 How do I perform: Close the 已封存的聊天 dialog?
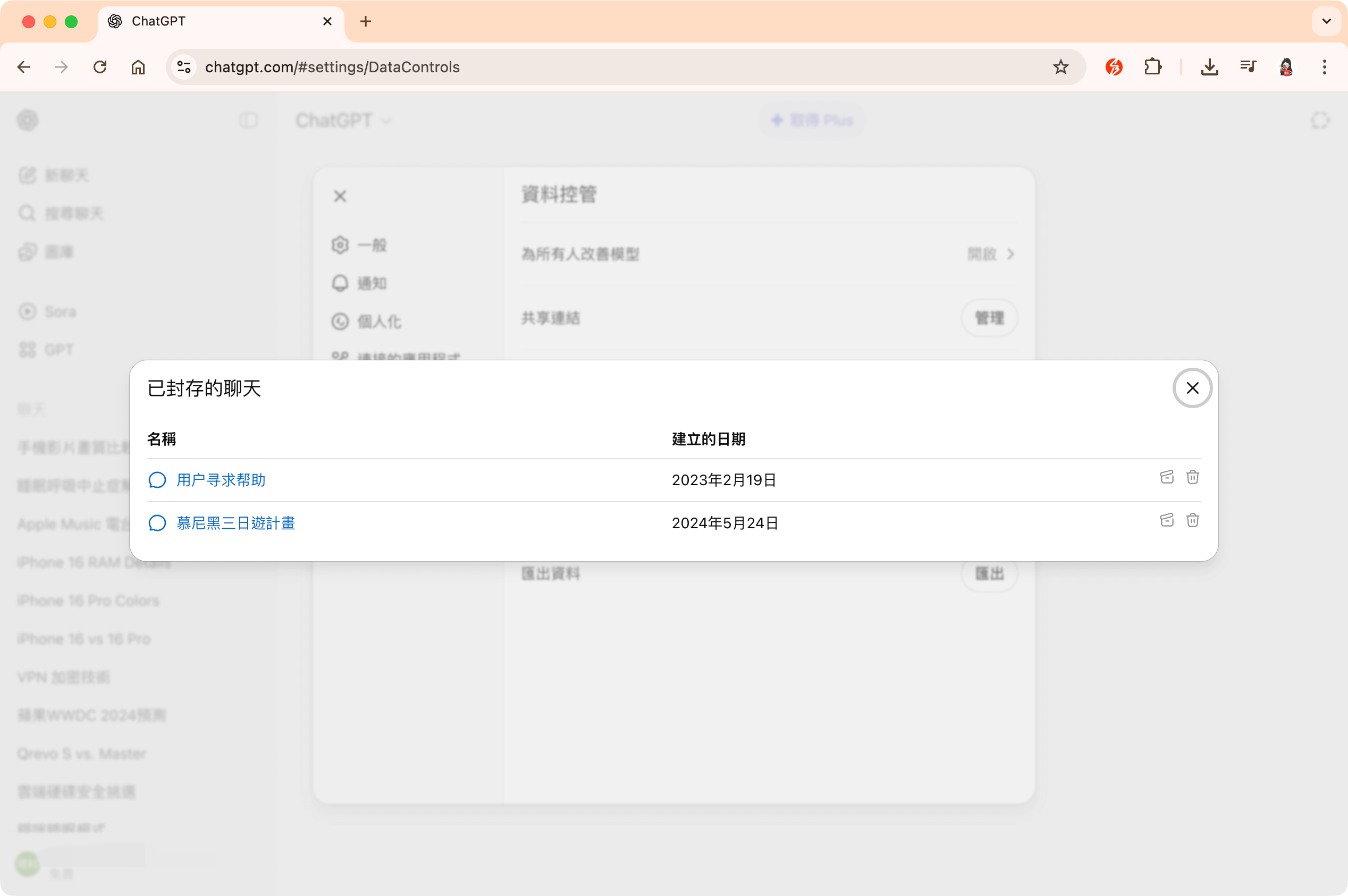(x=1192, y=388)
